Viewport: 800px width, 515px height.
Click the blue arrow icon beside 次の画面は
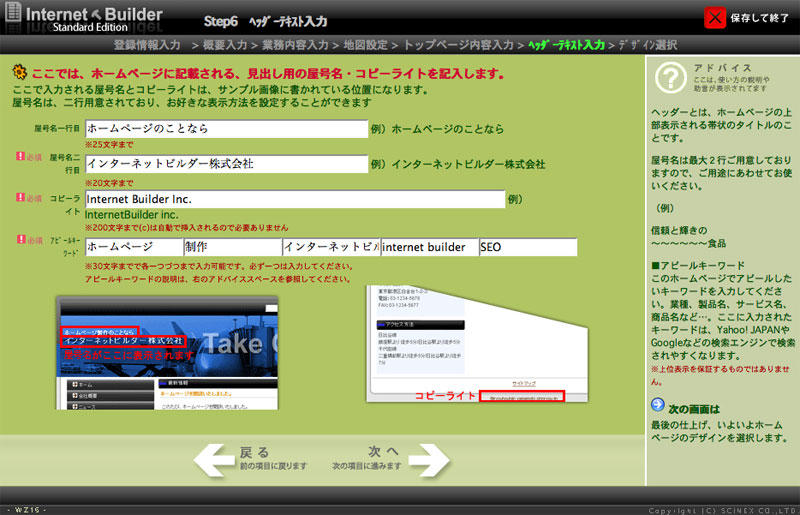click(x=658, y=405)
